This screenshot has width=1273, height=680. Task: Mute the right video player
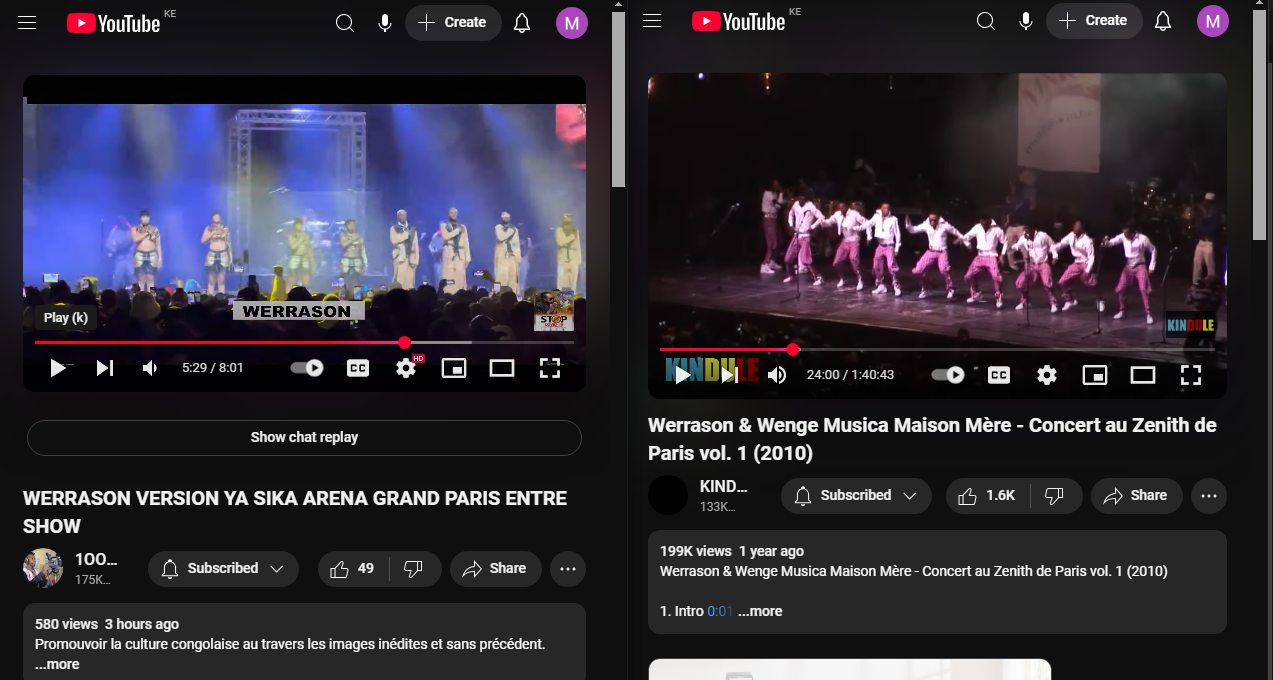pos(777,375)
